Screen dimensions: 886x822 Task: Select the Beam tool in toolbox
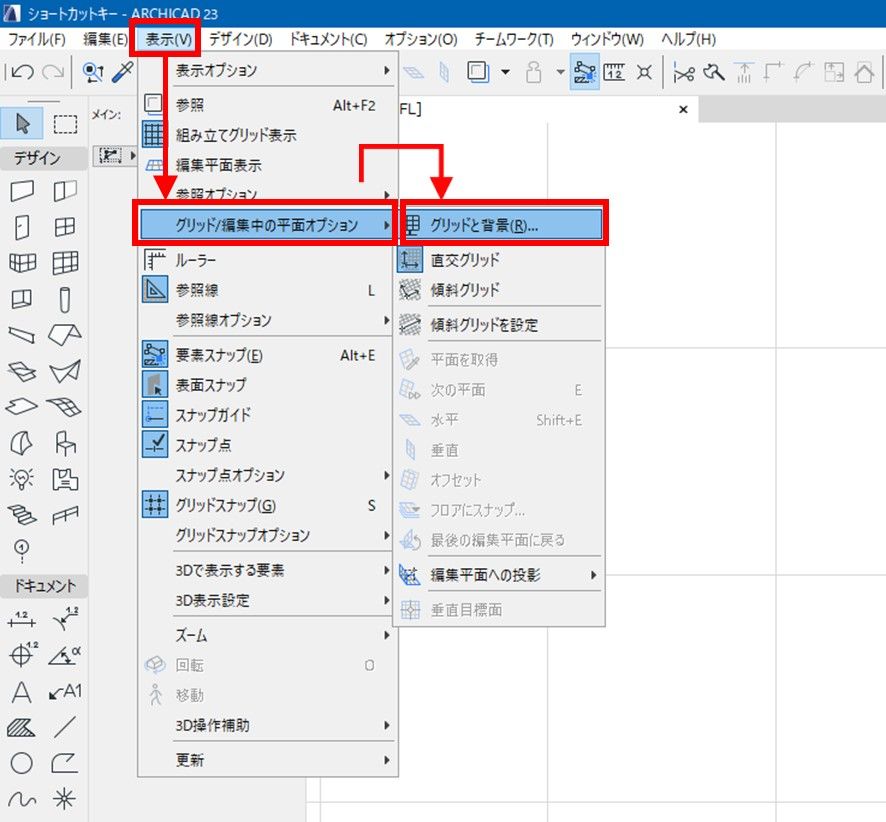click(x=22, y=336)
